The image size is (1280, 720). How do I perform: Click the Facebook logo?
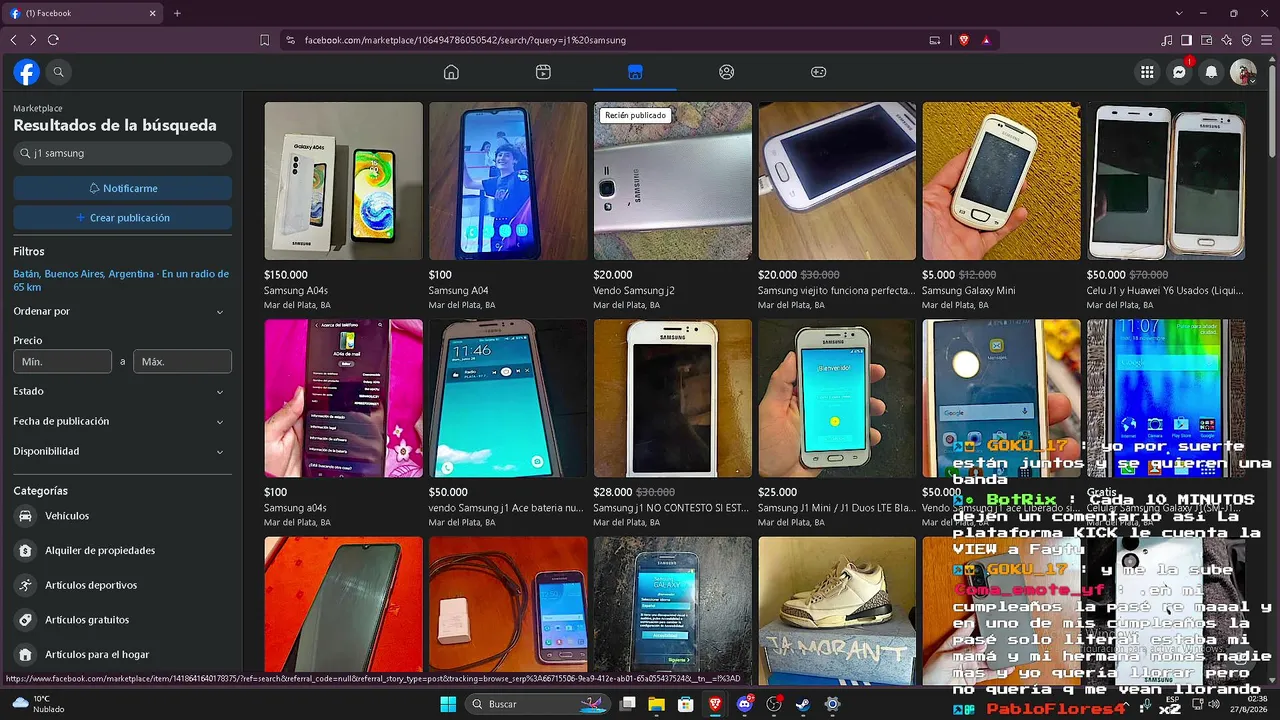(x=27, y=72)
